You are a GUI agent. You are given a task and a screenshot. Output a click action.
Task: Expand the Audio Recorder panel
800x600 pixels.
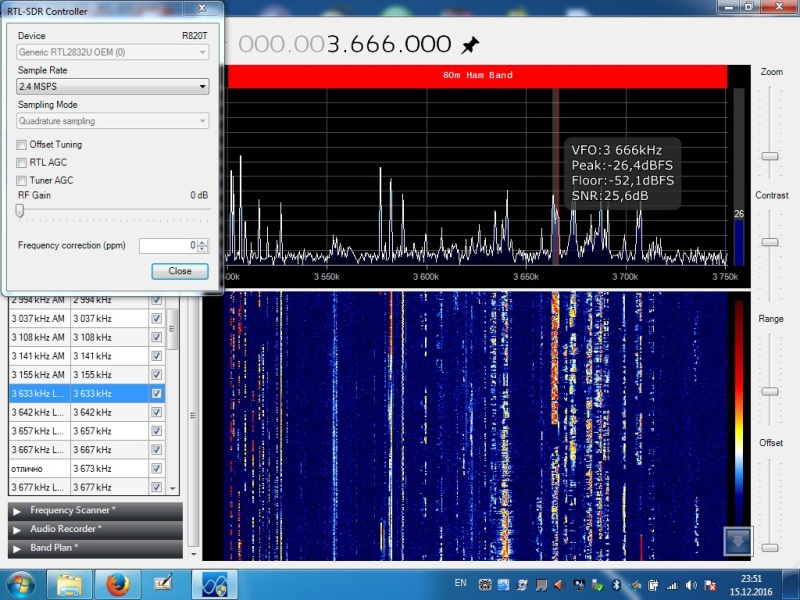pos(95,529)
